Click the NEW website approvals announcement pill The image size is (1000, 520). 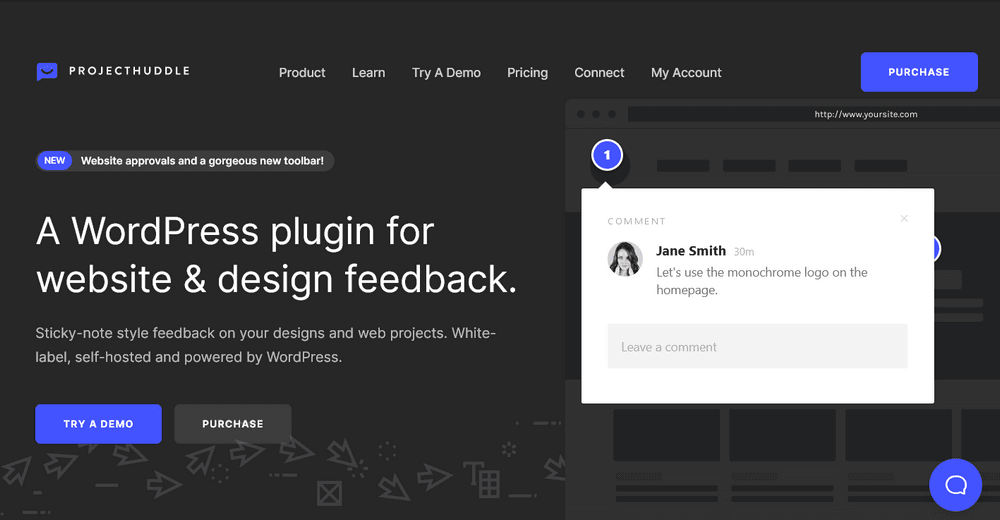click(x=185, y=161)
